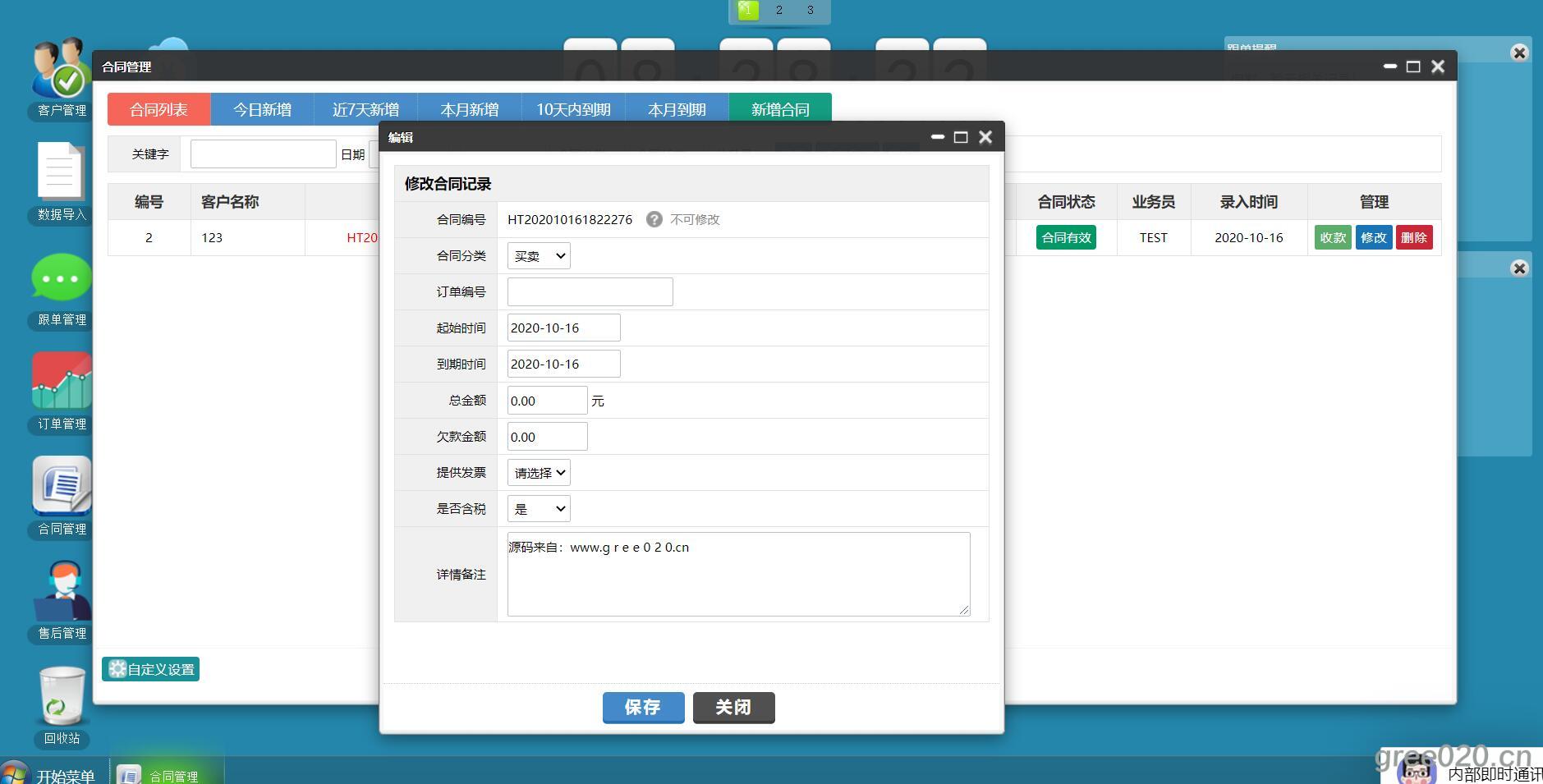Switch to the 本月到期 tab

(x=677, y=109)
